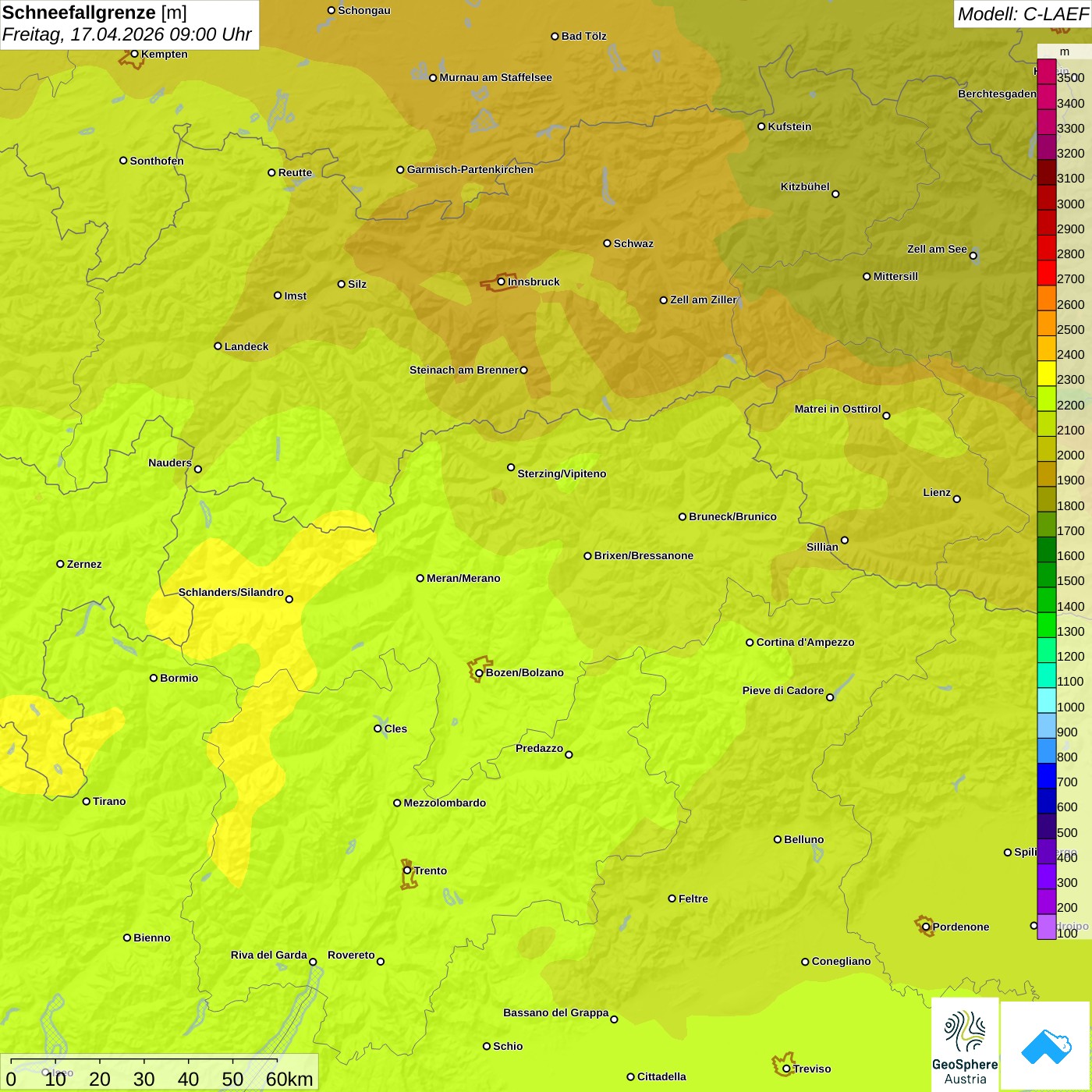
Task: Click the Schongau marker dot
Action: tap(331, 10)
